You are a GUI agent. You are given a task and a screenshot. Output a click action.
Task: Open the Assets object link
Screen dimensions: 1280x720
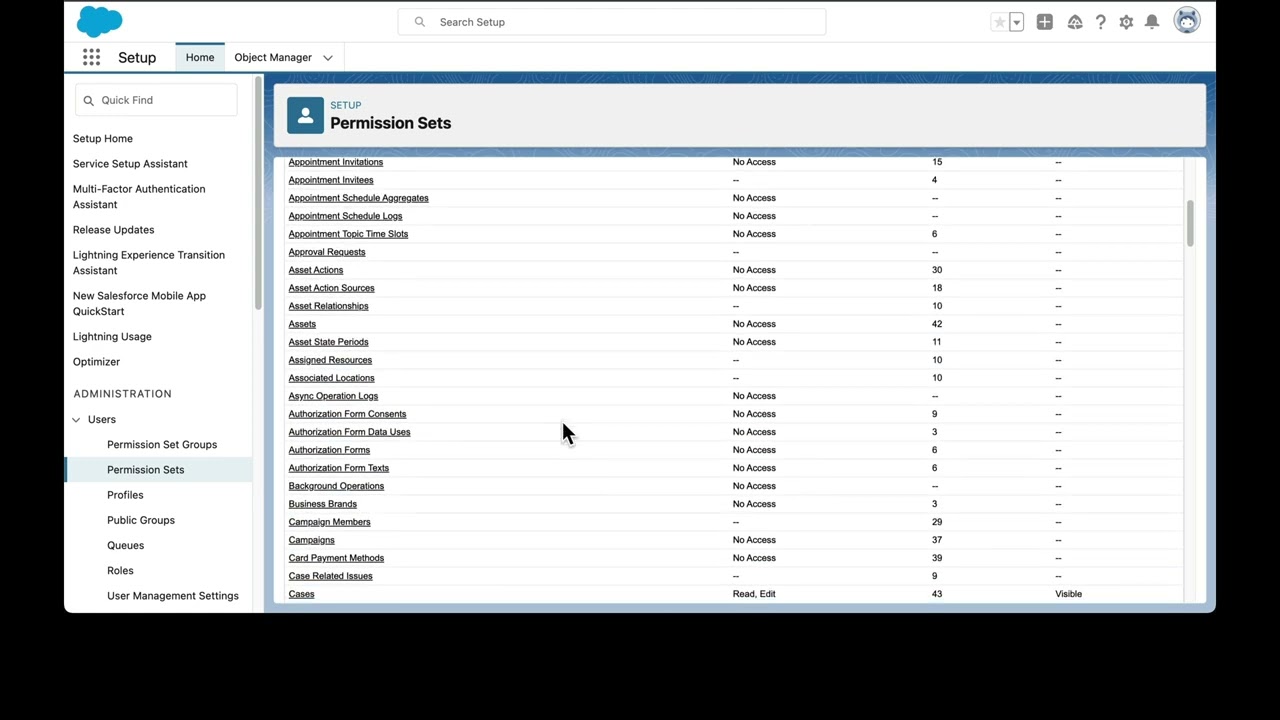coord(302,324)
